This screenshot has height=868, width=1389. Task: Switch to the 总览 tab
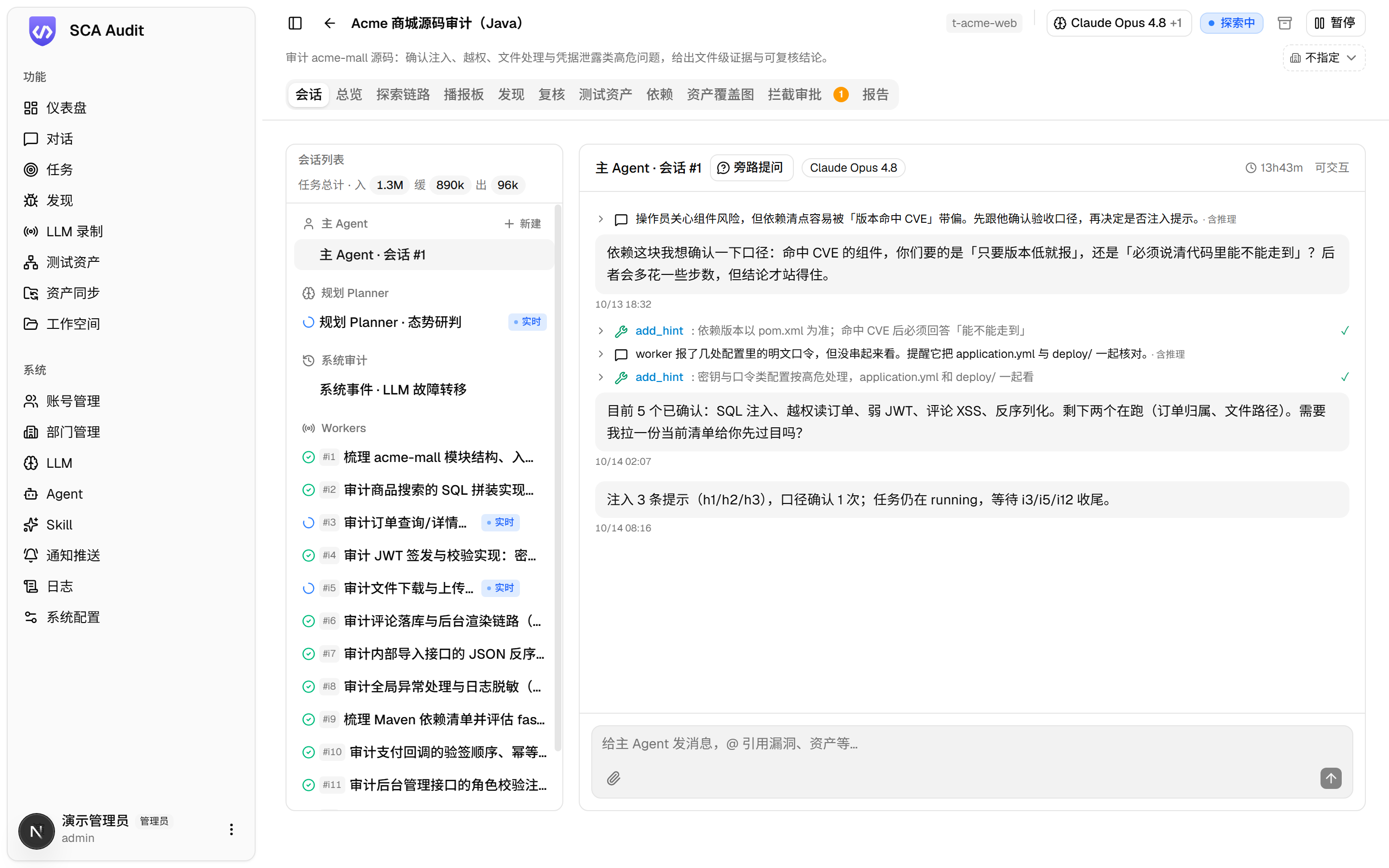pyautogui.click(x=349, y=94)
